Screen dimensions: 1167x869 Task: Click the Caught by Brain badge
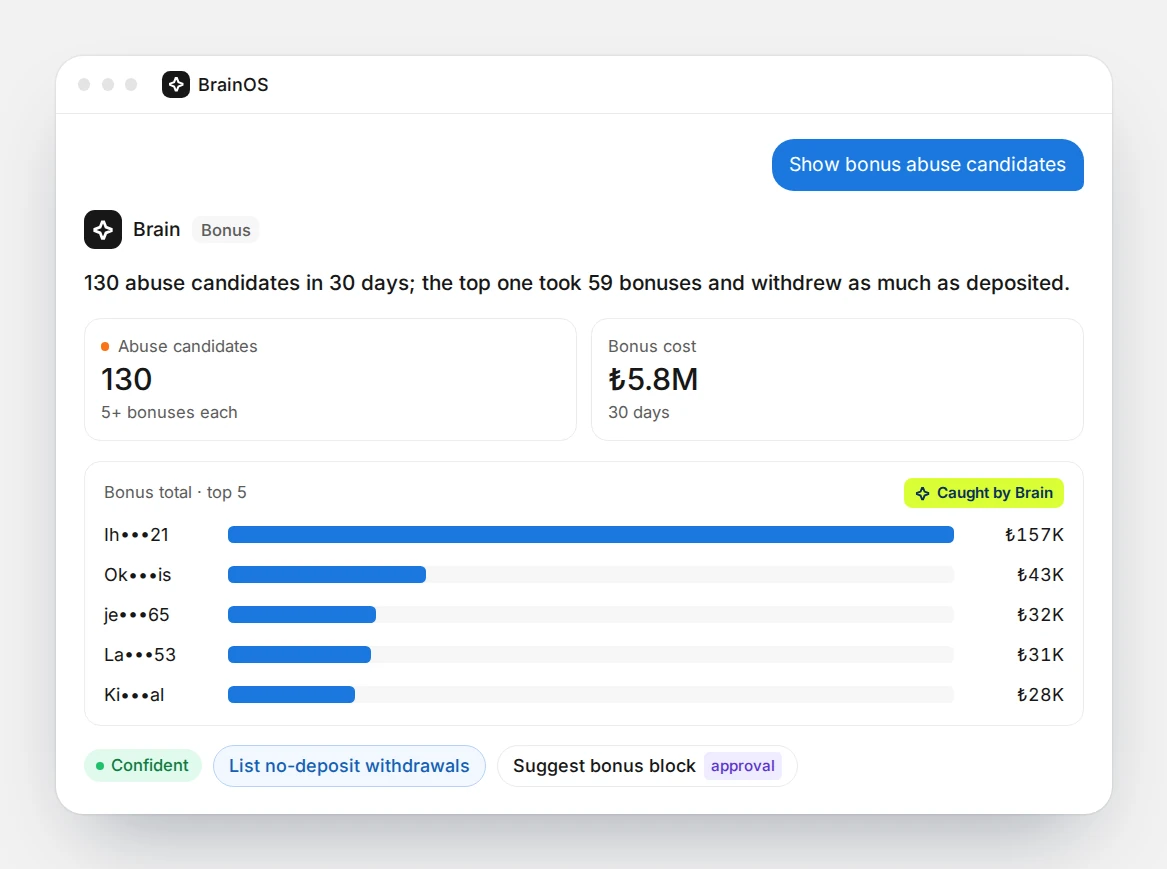tap(983, 493)
